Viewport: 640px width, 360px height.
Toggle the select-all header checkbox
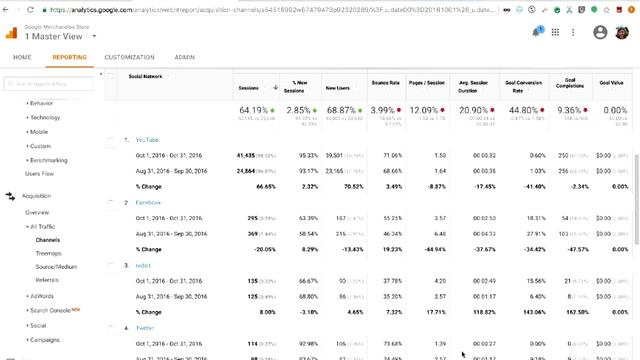[x=111, y=76]
